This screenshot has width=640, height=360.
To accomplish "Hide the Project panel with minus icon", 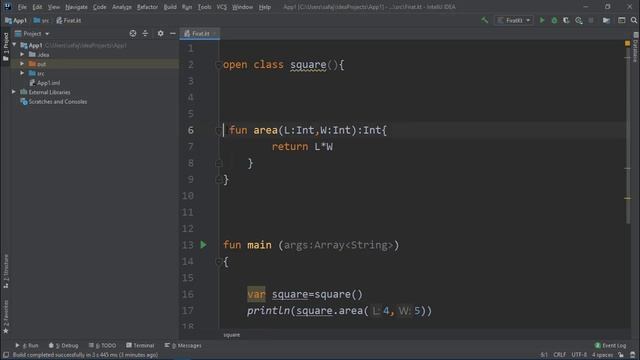I will [x=173, y=33].
